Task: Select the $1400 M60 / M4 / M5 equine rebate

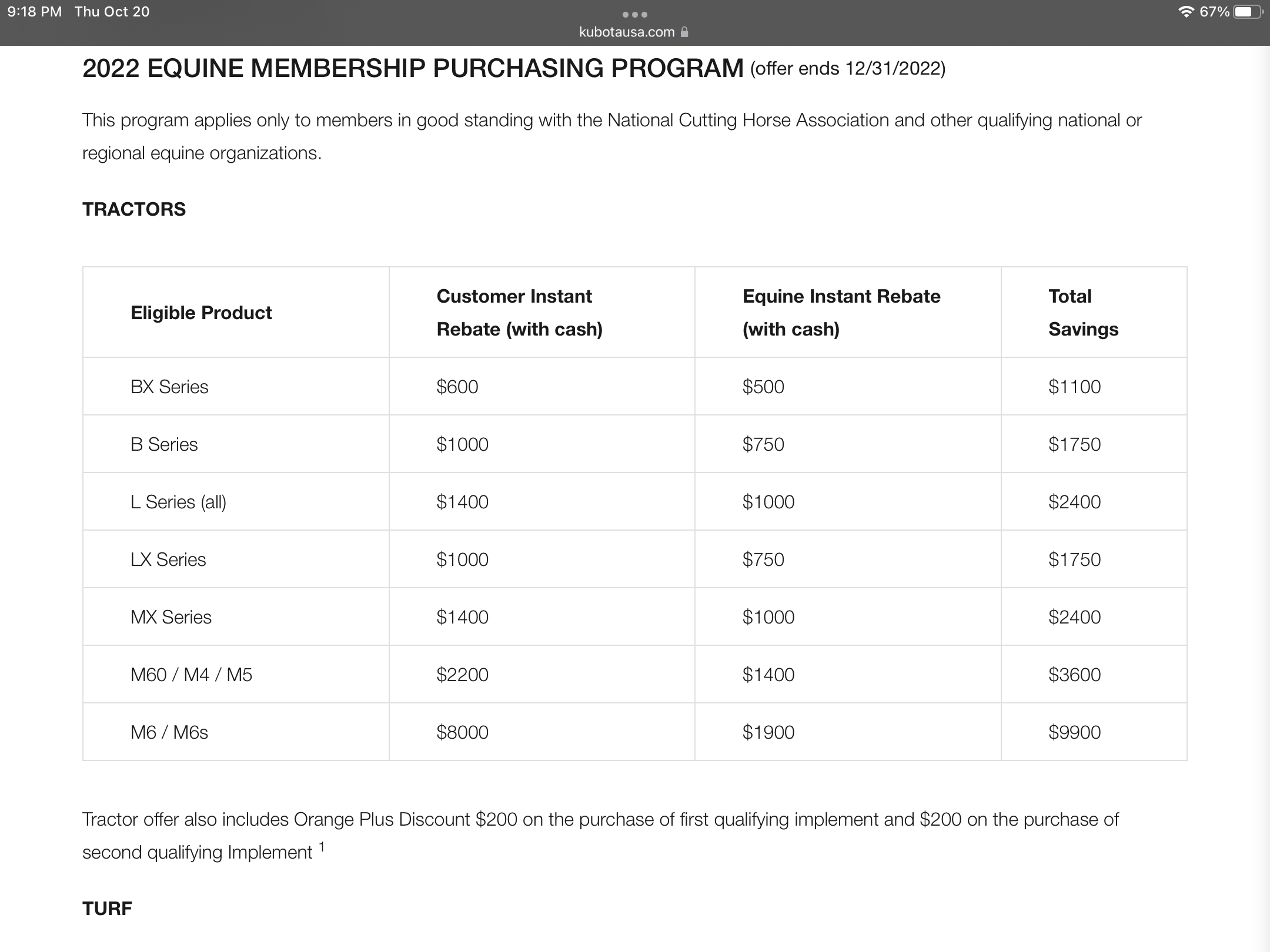Action: (x=768, y=675)
